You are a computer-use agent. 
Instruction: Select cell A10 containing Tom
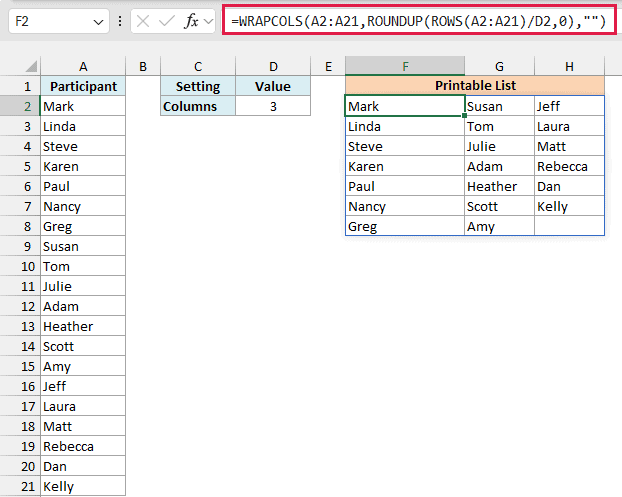tap(83, 266)
